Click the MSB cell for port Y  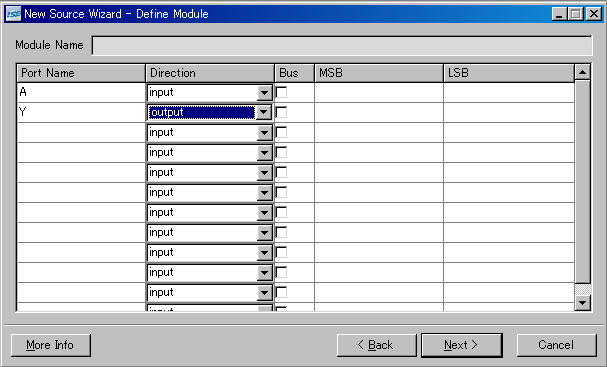point(379,113)
